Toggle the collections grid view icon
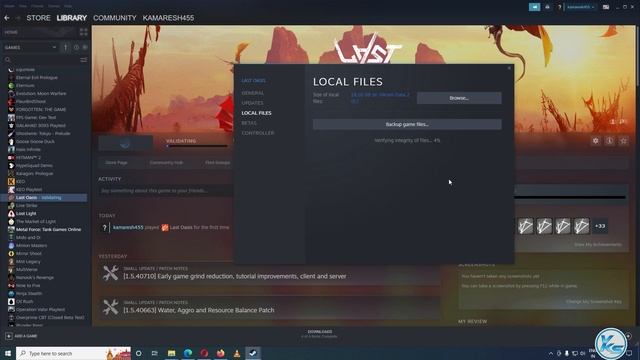The image size is (640, 360). (x=84, y=32)
